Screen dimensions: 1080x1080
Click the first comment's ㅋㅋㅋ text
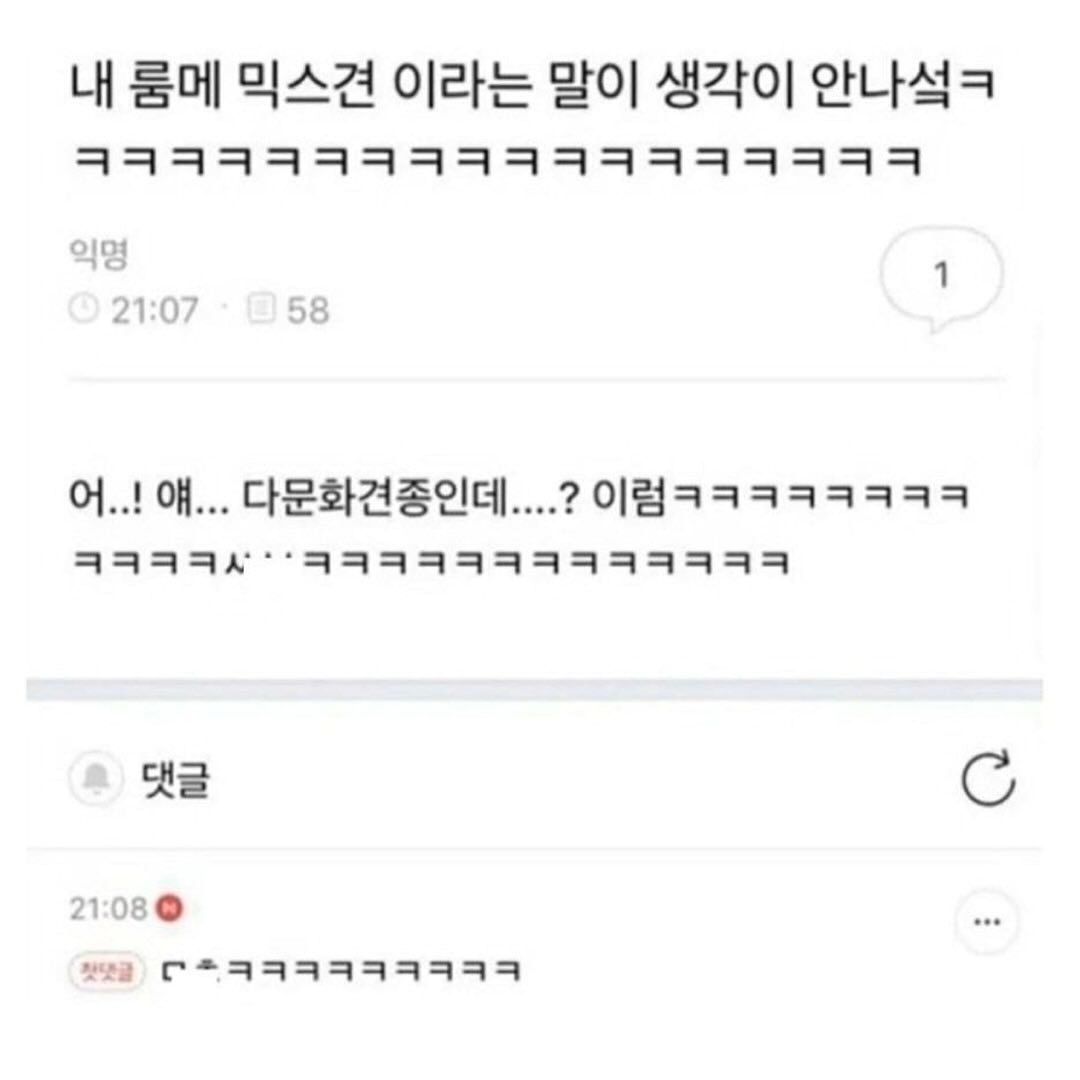pos(341,970)
